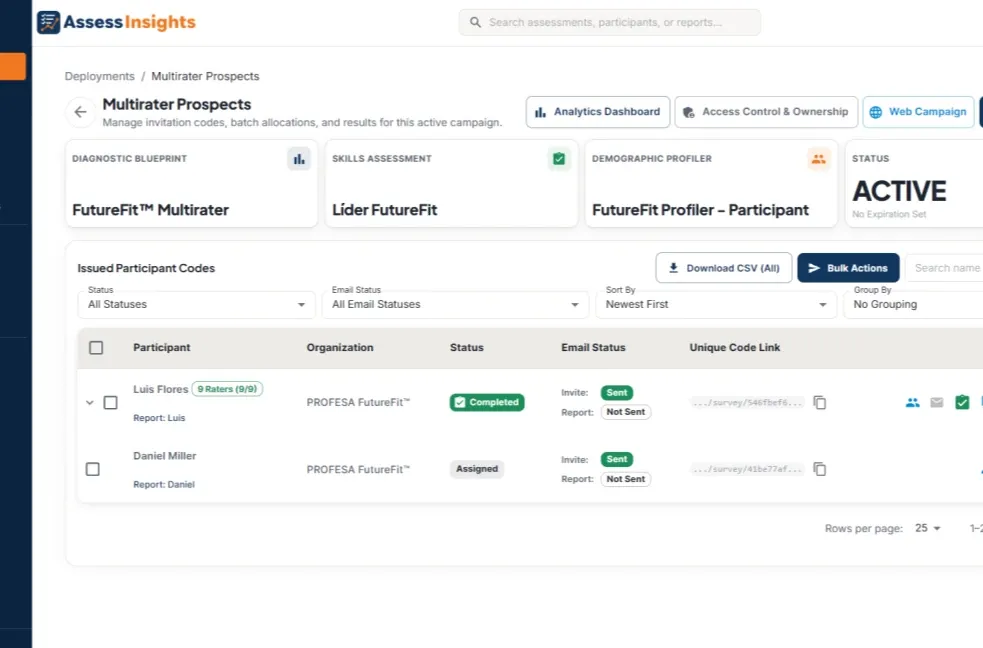Open the Analytics Dashboard
This screenshot has height=648, width=983.
(598, 112)
